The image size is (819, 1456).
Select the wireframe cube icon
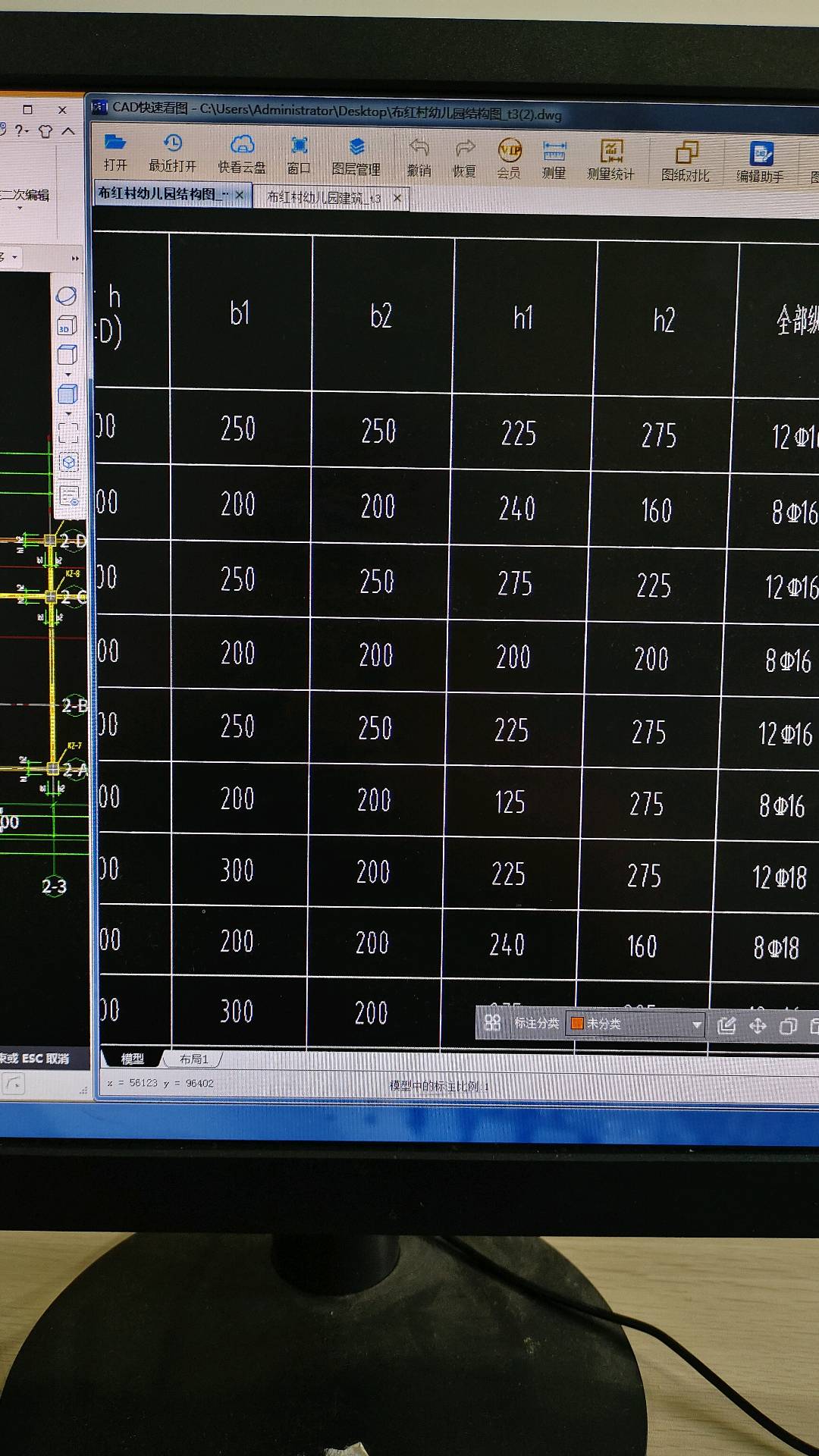[67, 354]
